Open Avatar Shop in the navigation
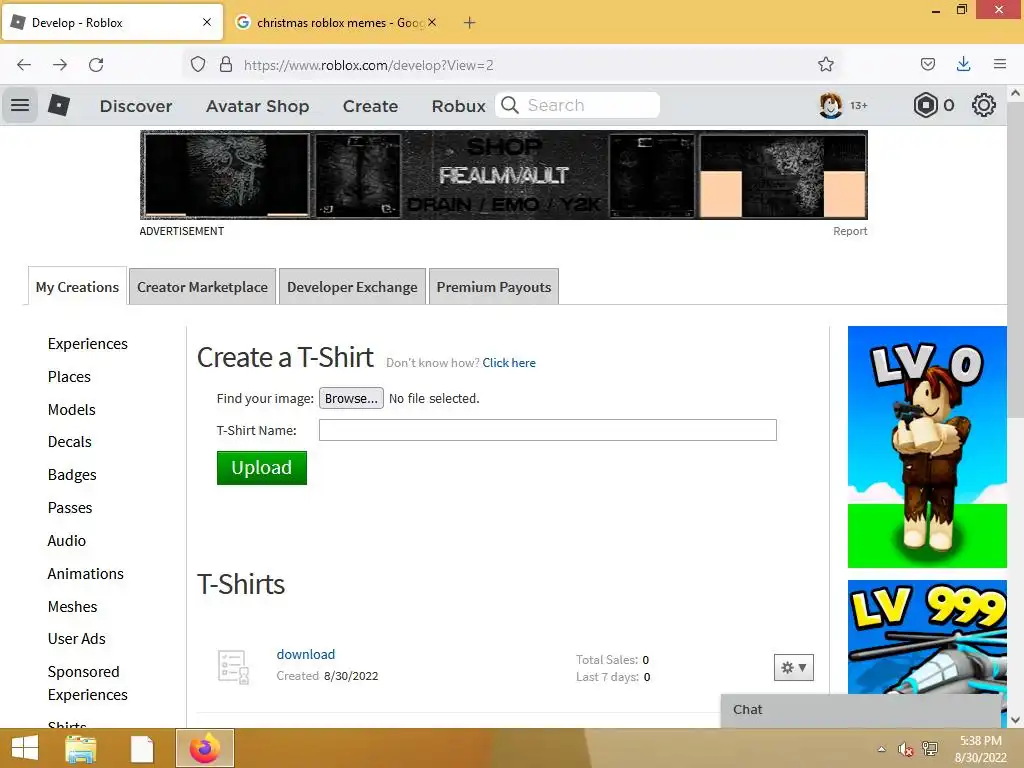 coord(257,106)
